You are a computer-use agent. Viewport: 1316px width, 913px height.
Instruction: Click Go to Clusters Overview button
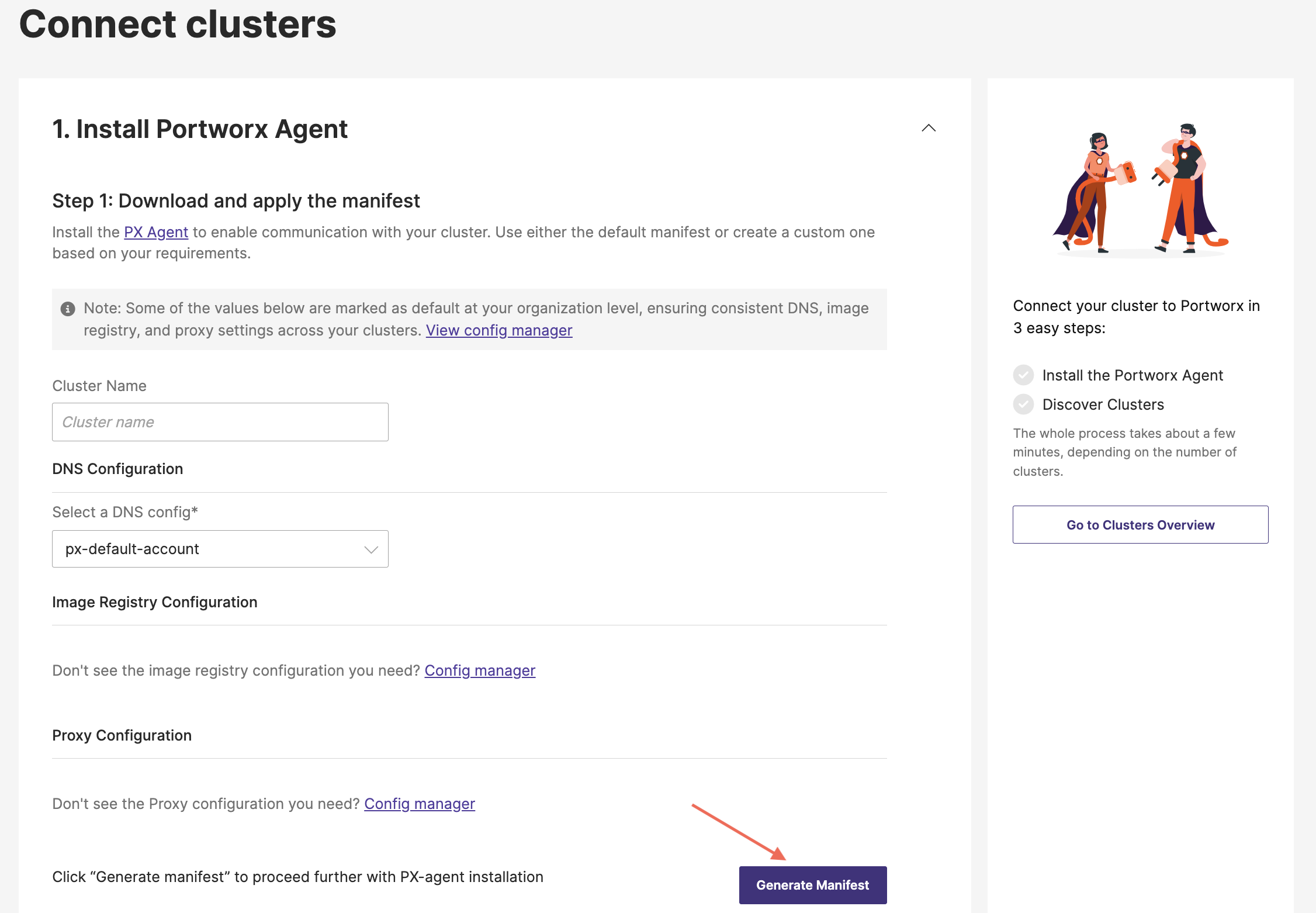pos(1140,525)
